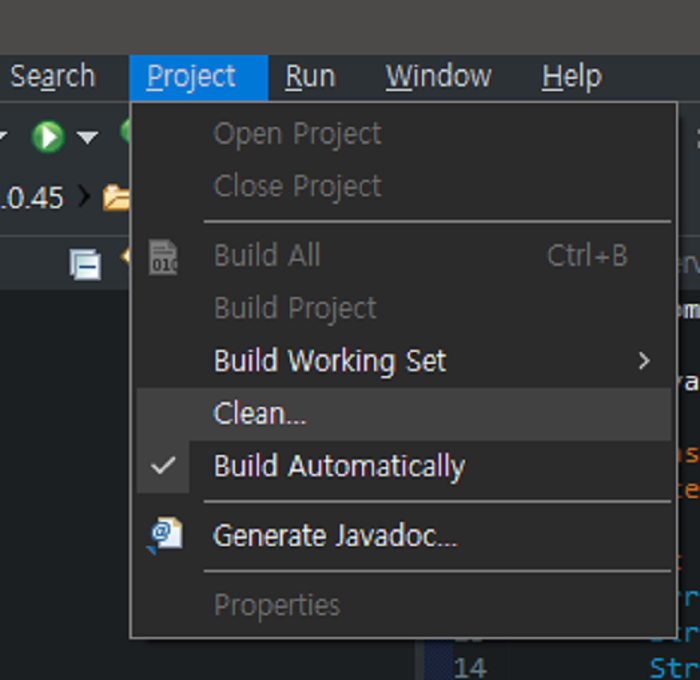Screen dimensions: 700x680
Task: Expand the Build Working Set submenu arrow
Action: click(644, 361)
